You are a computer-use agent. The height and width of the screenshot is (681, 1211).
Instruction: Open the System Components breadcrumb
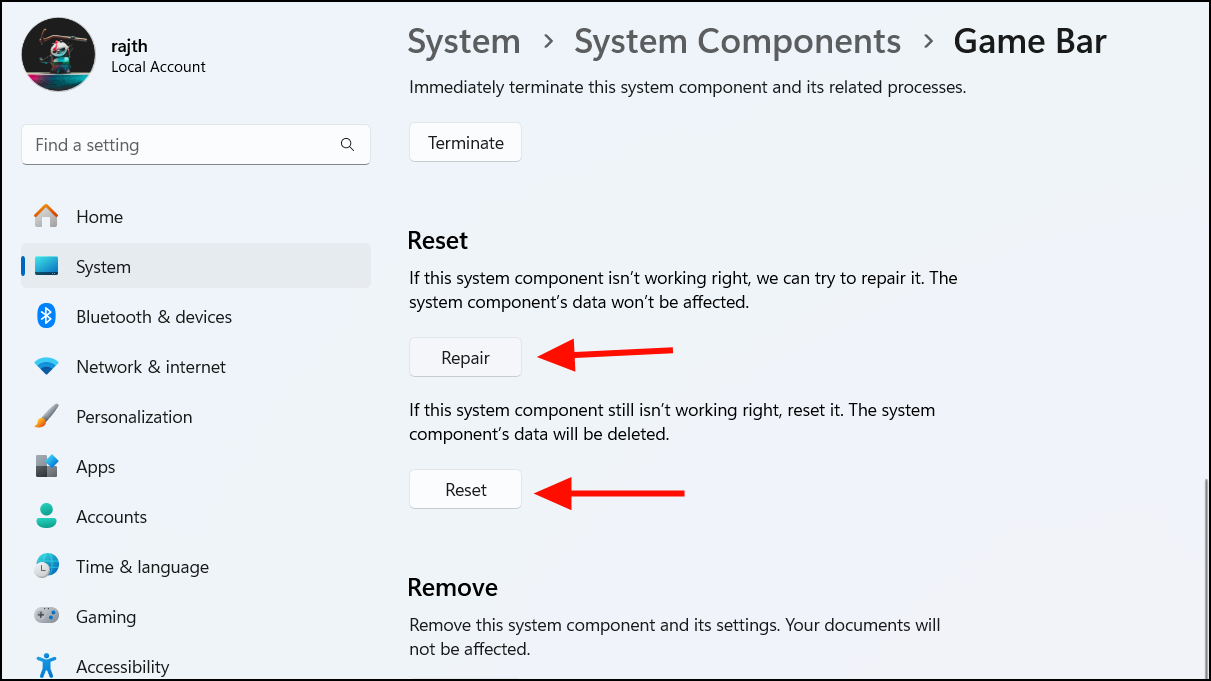pos(737,41)
